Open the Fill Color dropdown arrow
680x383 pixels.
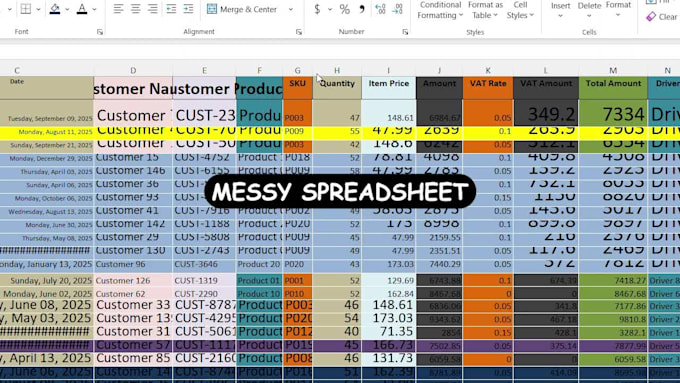point(67,9)
